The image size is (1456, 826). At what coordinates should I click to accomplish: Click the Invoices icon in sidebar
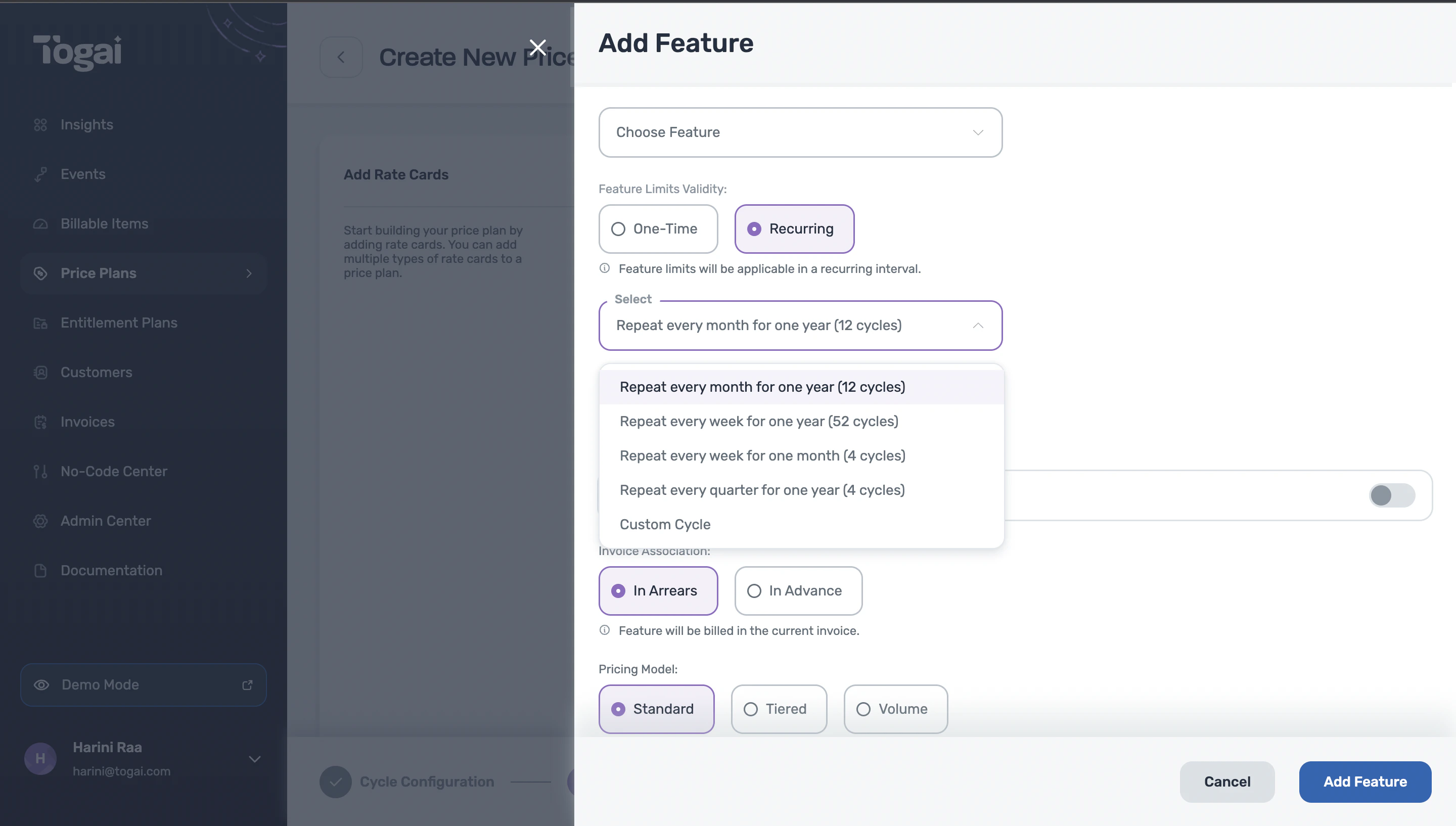[x=40, y=422]
